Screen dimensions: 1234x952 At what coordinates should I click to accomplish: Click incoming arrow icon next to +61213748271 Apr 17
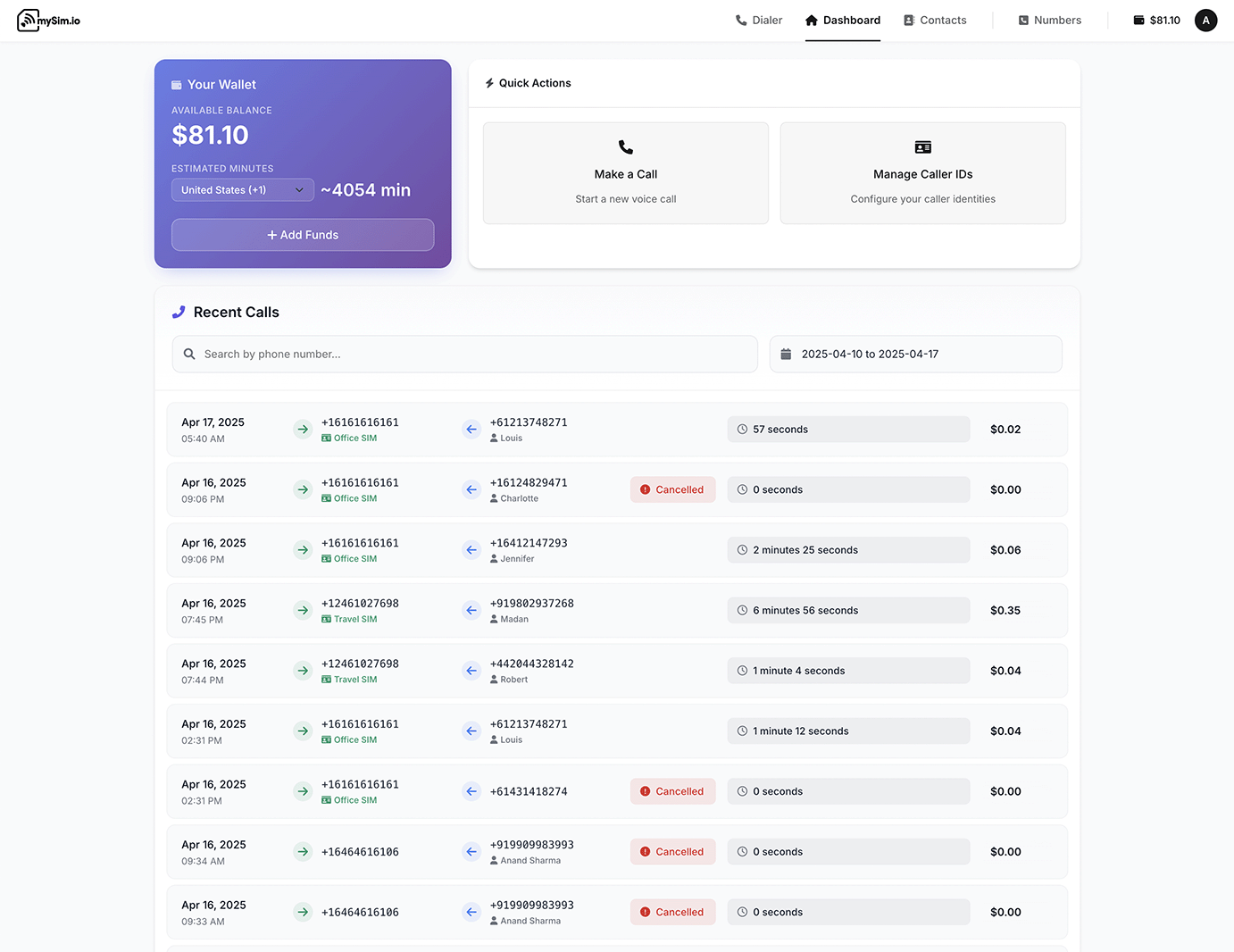point(471,430)
